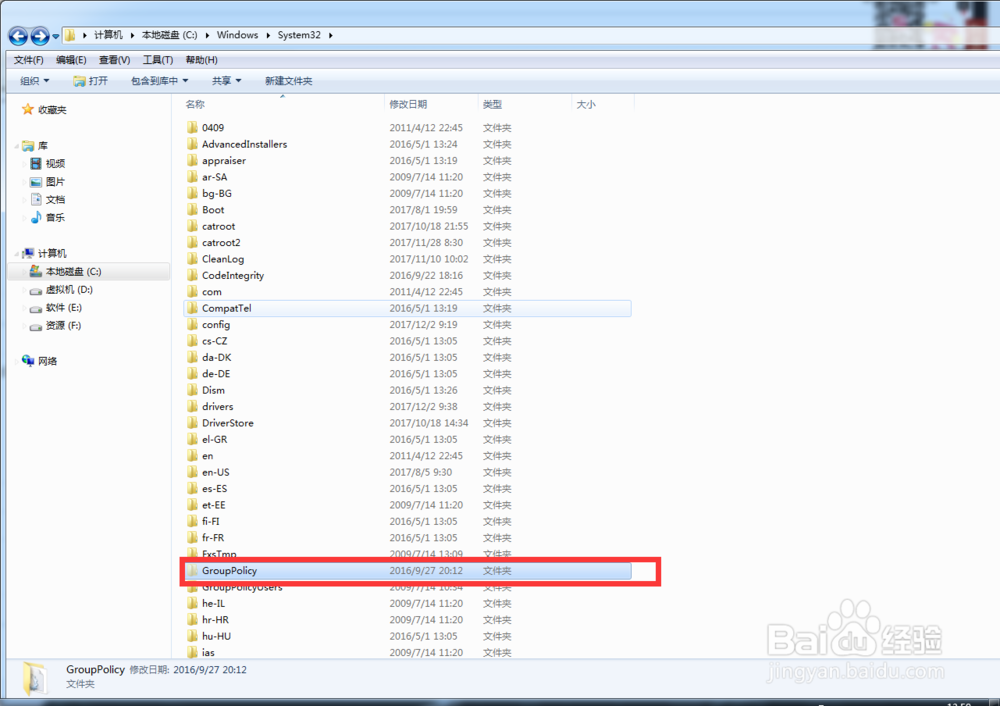This screenshot has width=1000, height=706.
Task: Open the 共享 dropdown
Action: click(226, 81)
